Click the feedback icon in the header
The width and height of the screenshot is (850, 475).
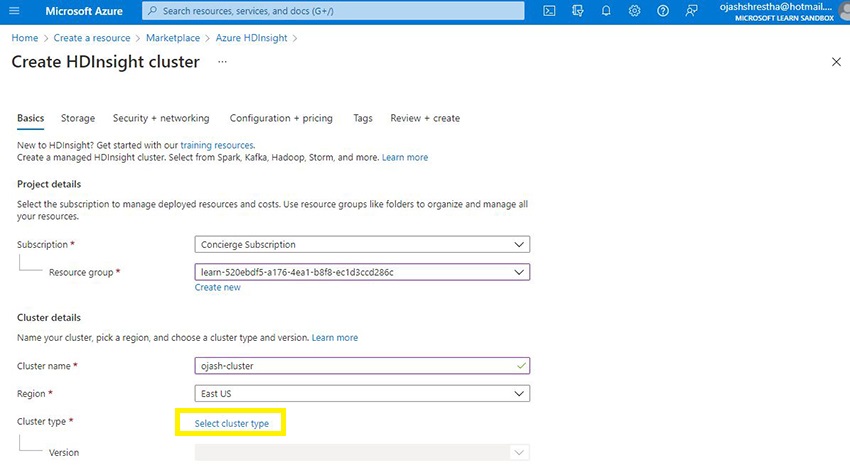[691, 11]
